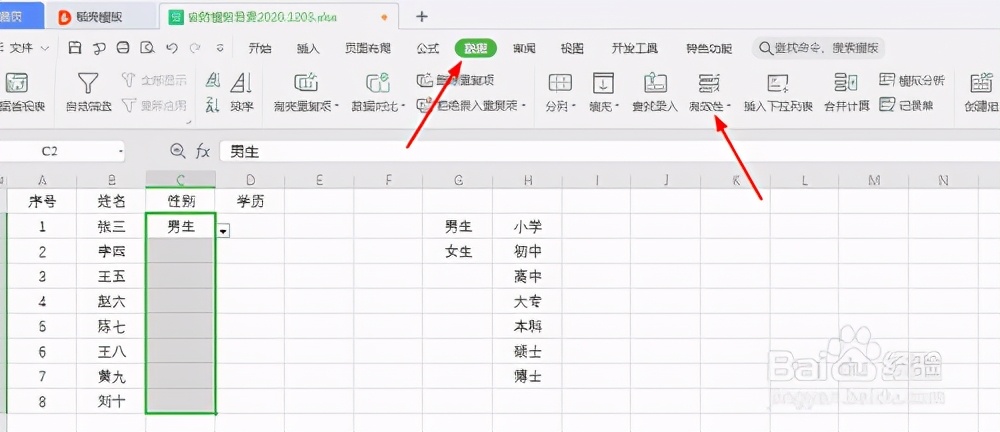Click the AutoFilter funnel icon

pos(88,83)
